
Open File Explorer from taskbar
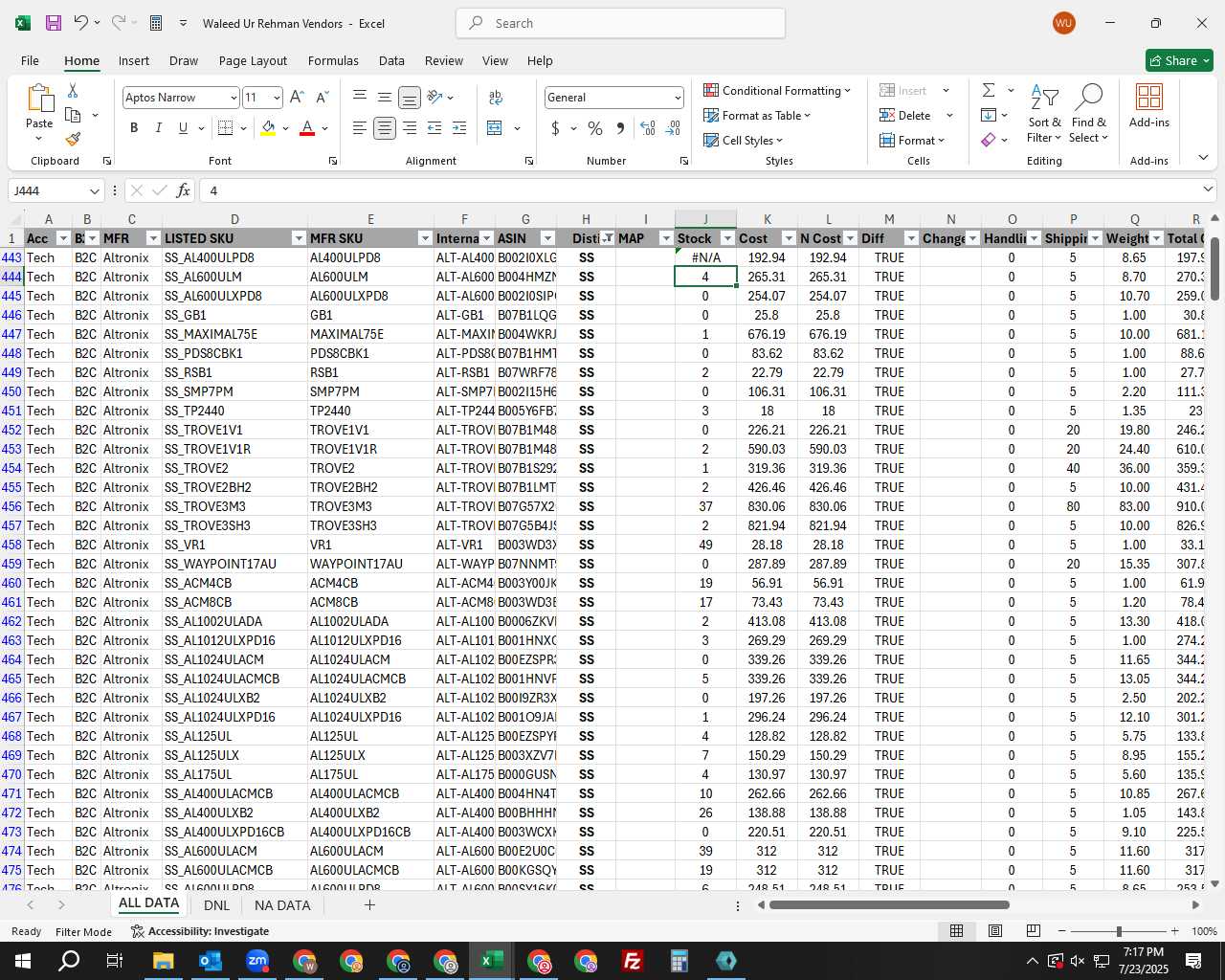pos(163,961)
